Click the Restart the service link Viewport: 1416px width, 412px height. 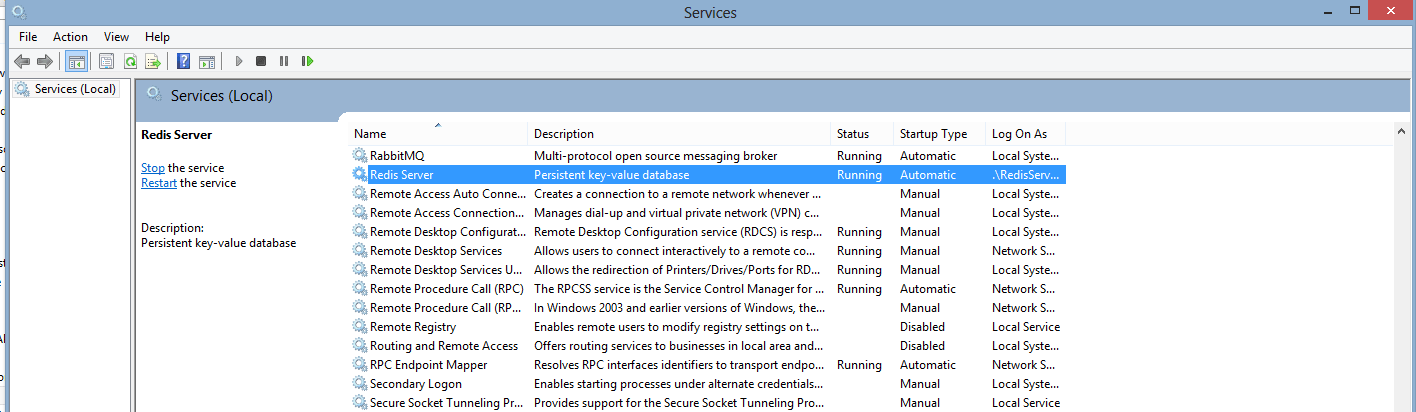(x=159, y=183)
